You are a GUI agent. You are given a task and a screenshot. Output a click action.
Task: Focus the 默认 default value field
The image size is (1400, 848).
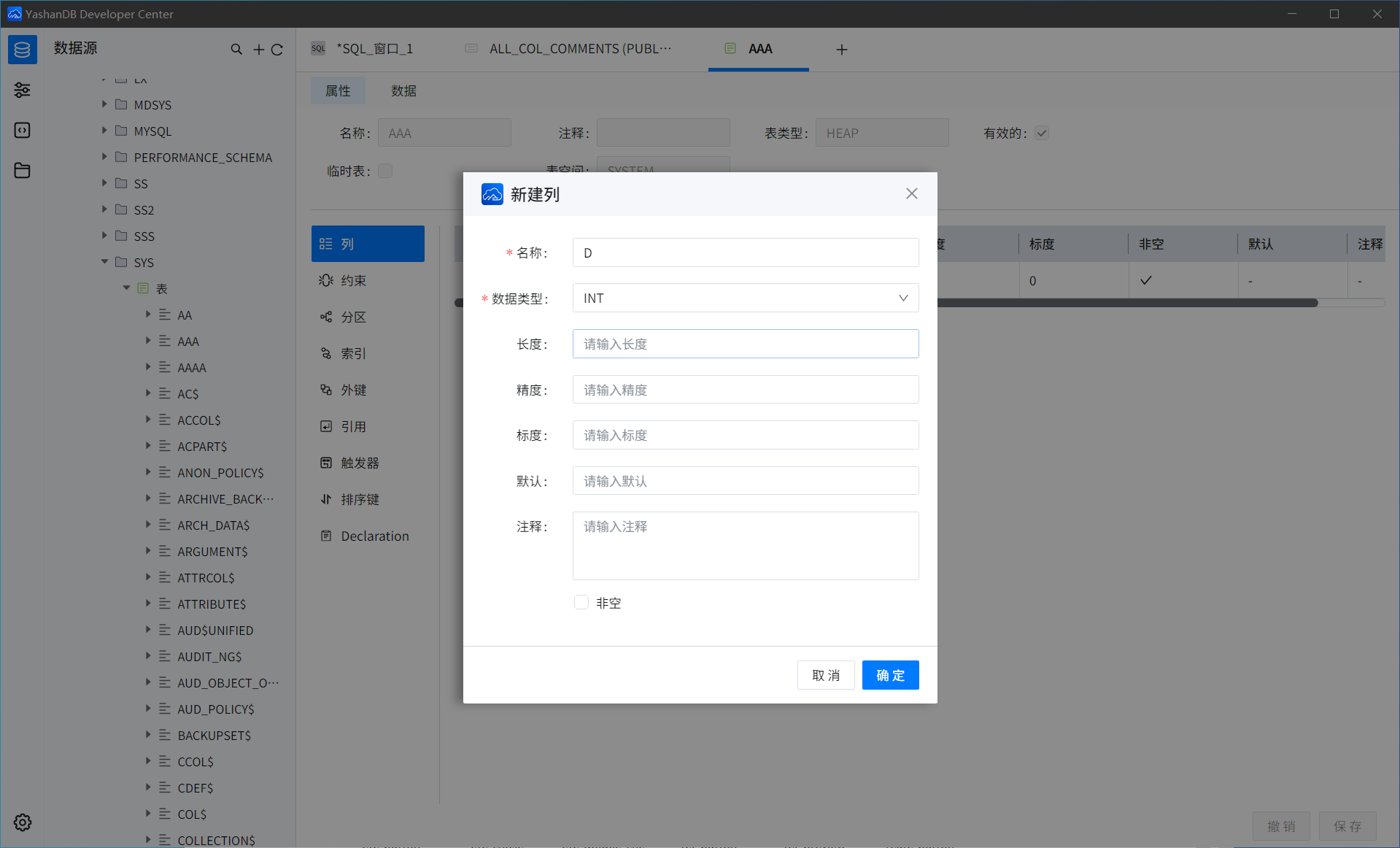click(746, 481)
